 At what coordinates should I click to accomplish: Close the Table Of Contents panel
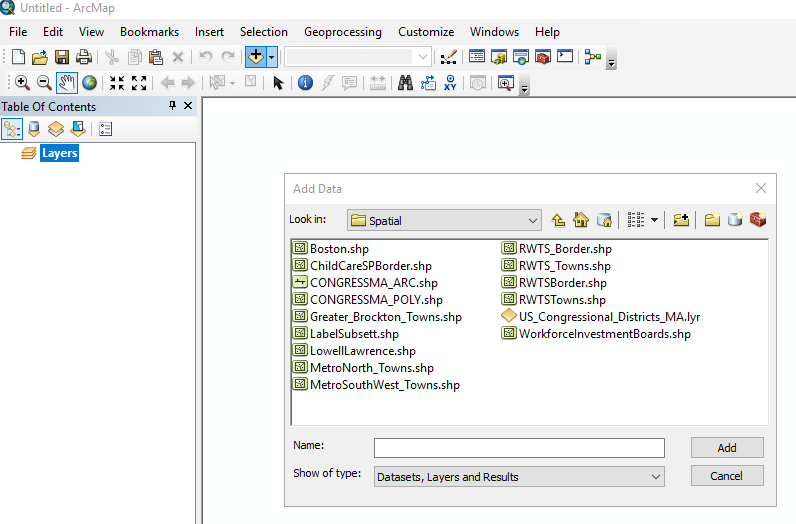click(188, 106)
